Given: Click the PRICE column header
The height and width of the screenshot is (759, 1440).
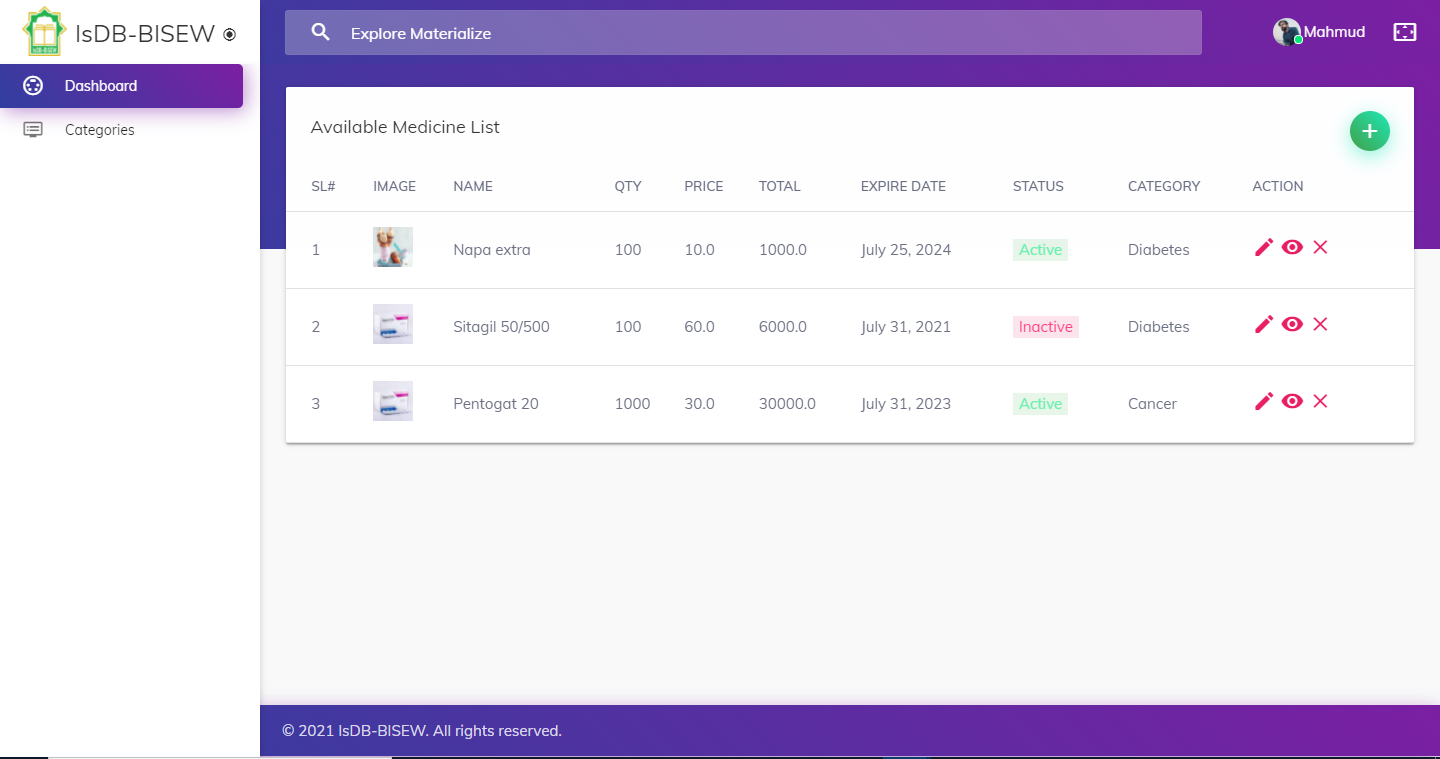Looking at the screenshot, I should click(x=704, y=186).
